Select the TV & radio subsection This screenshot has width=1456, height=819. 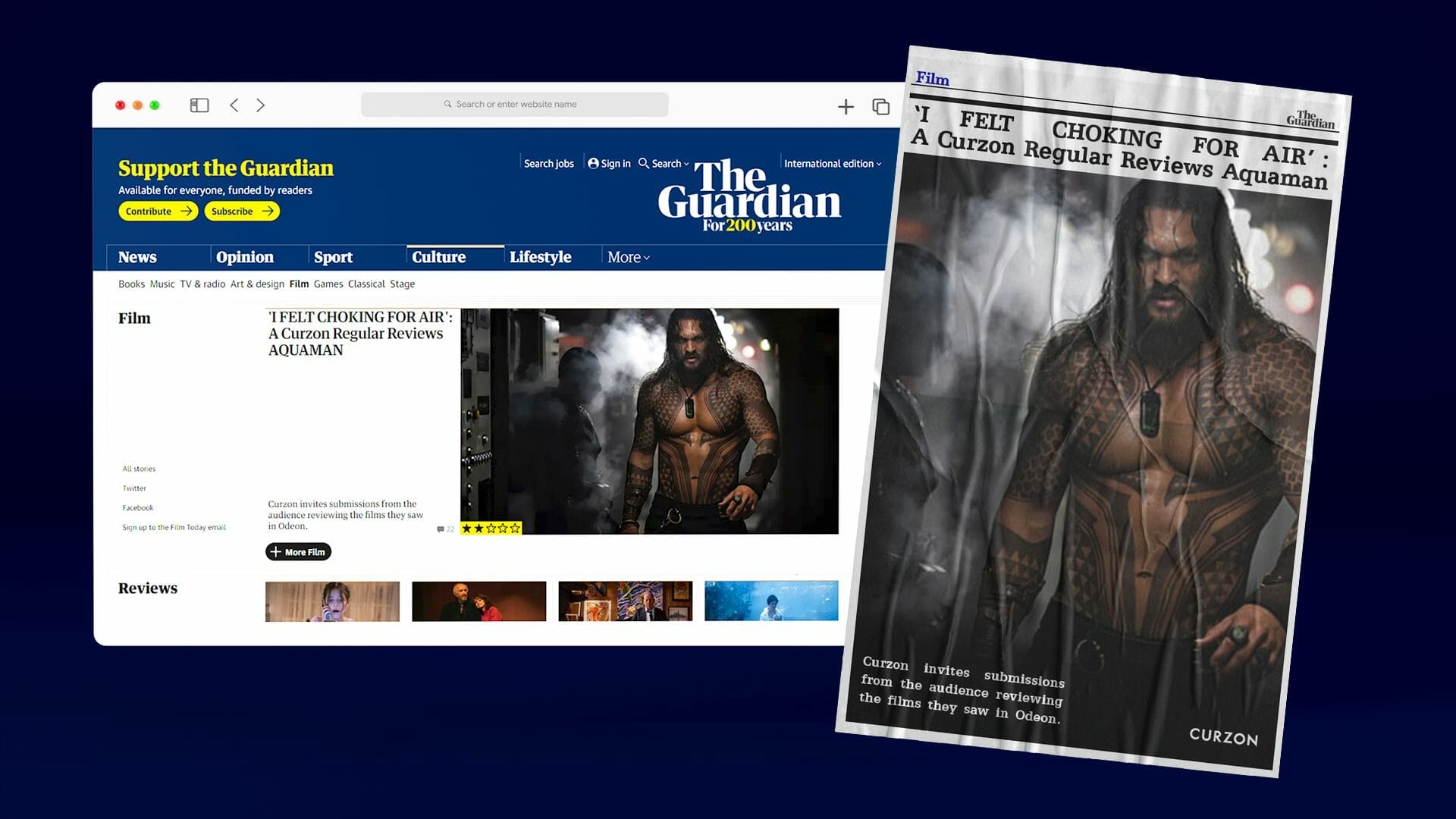coord(202,284)
